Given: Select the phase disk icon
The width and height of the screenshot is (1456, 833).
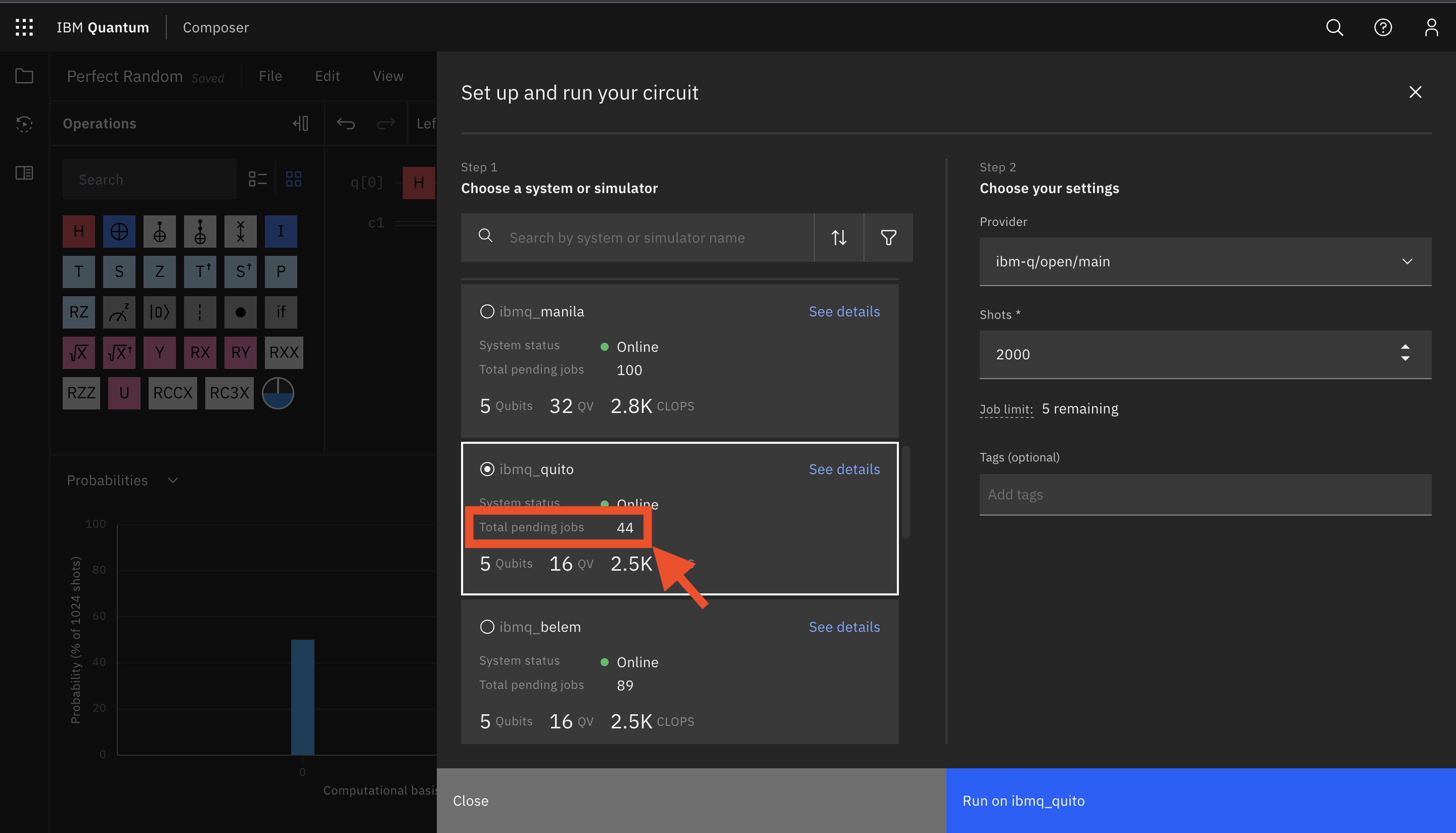Looking at the screenshot, I should (278, 393).
